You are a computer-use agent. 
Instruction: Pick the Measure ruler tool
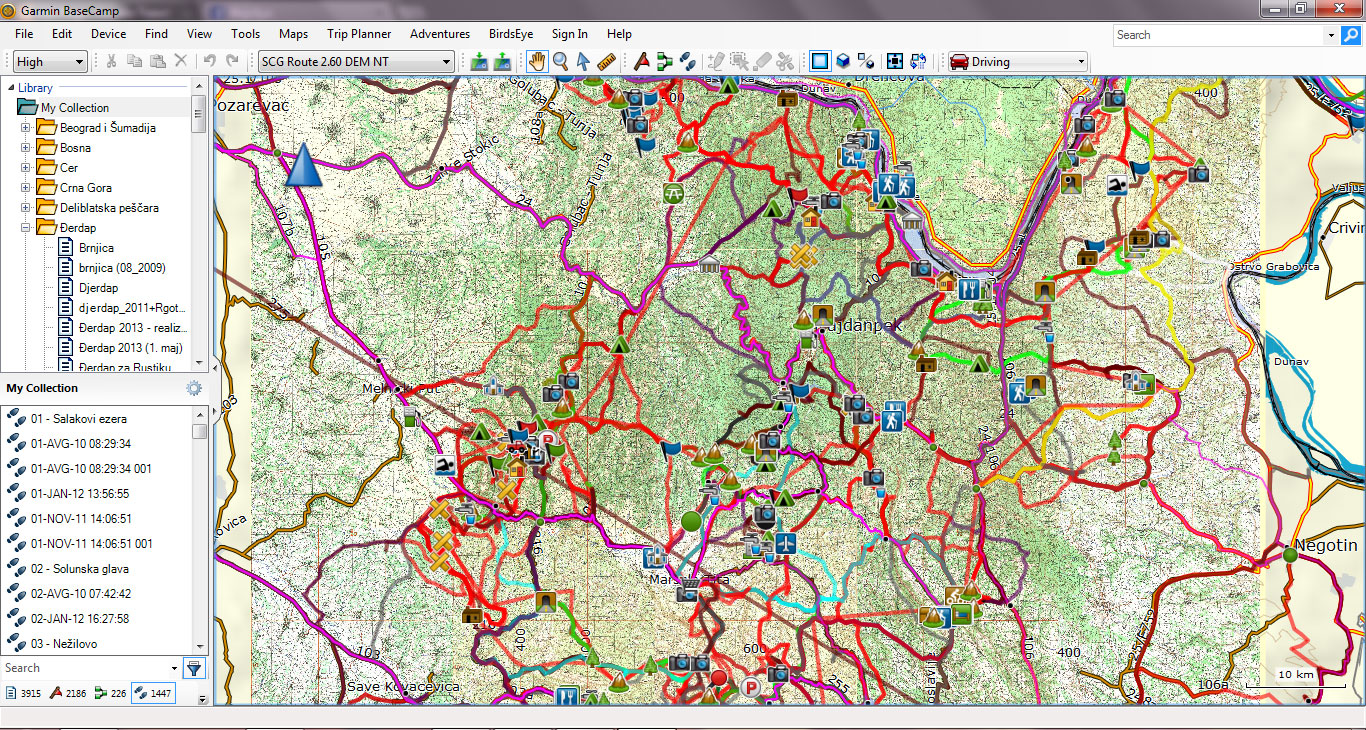pyautogui.click(x=605, y=62)
